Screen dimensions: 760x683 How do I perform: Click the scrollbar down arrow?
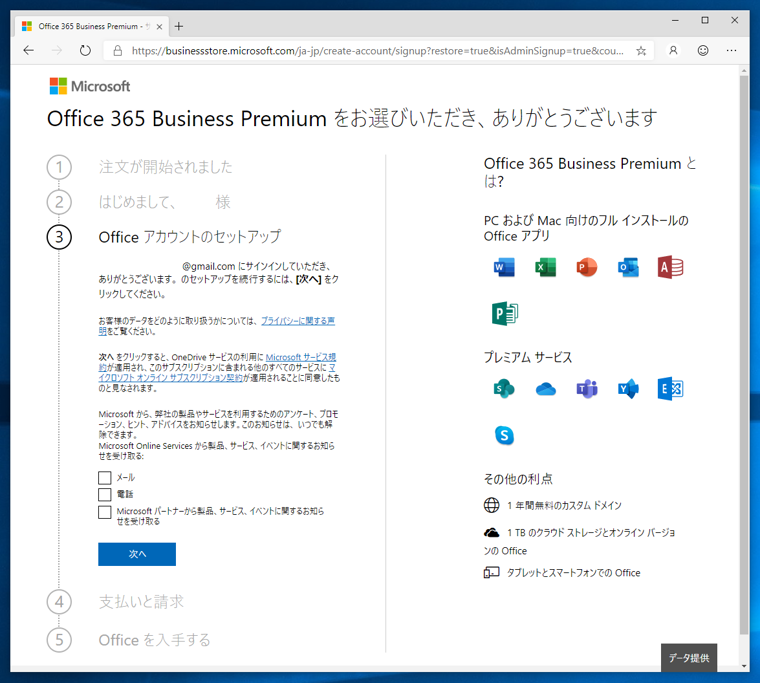pos(744,666)
